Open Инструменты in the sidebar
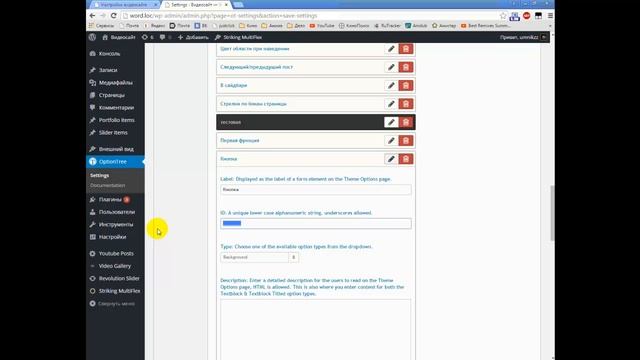The height and width of the screenshot is (360, 640). [115, 224]
